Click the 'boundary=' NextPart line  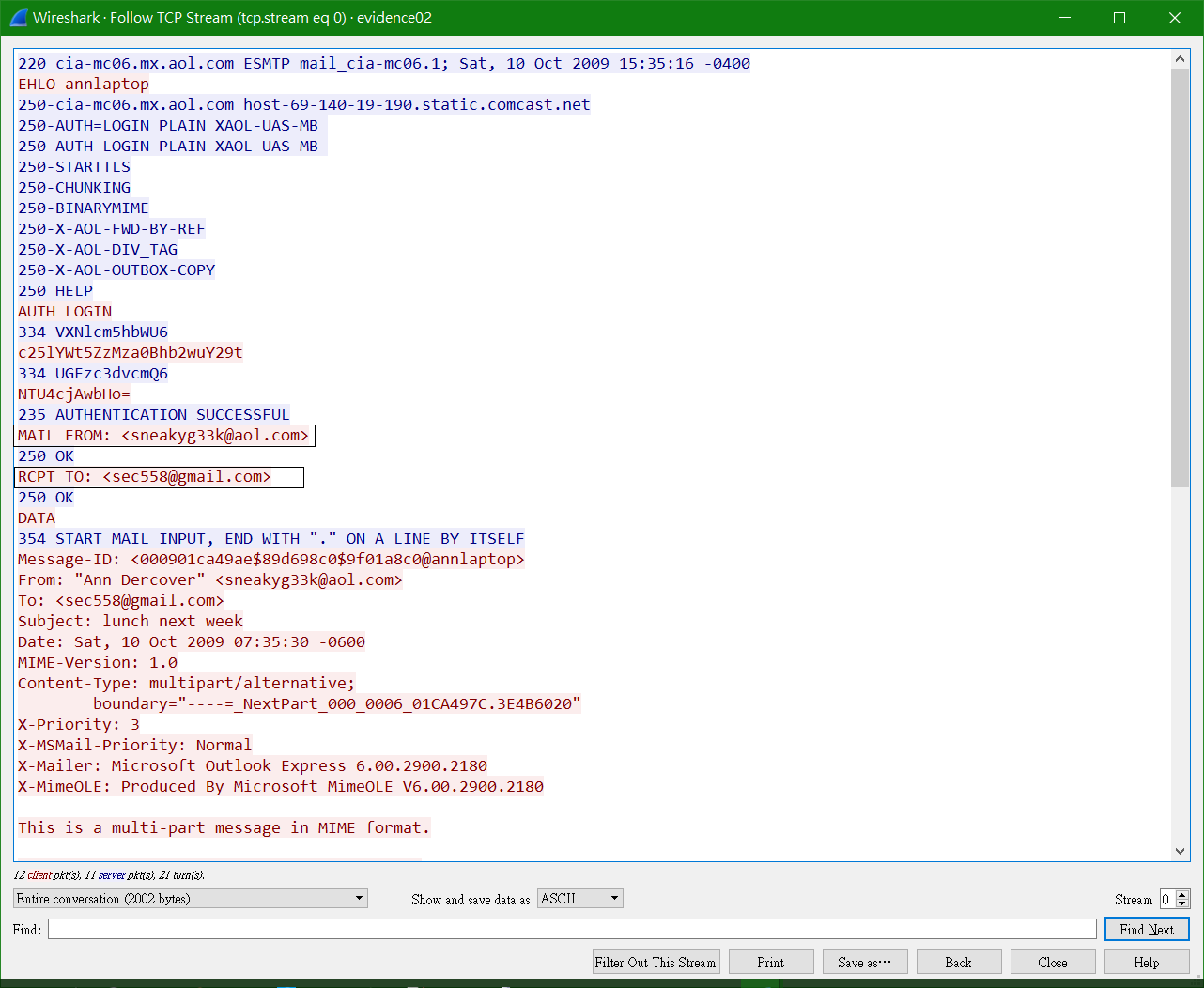pos(337,703)
